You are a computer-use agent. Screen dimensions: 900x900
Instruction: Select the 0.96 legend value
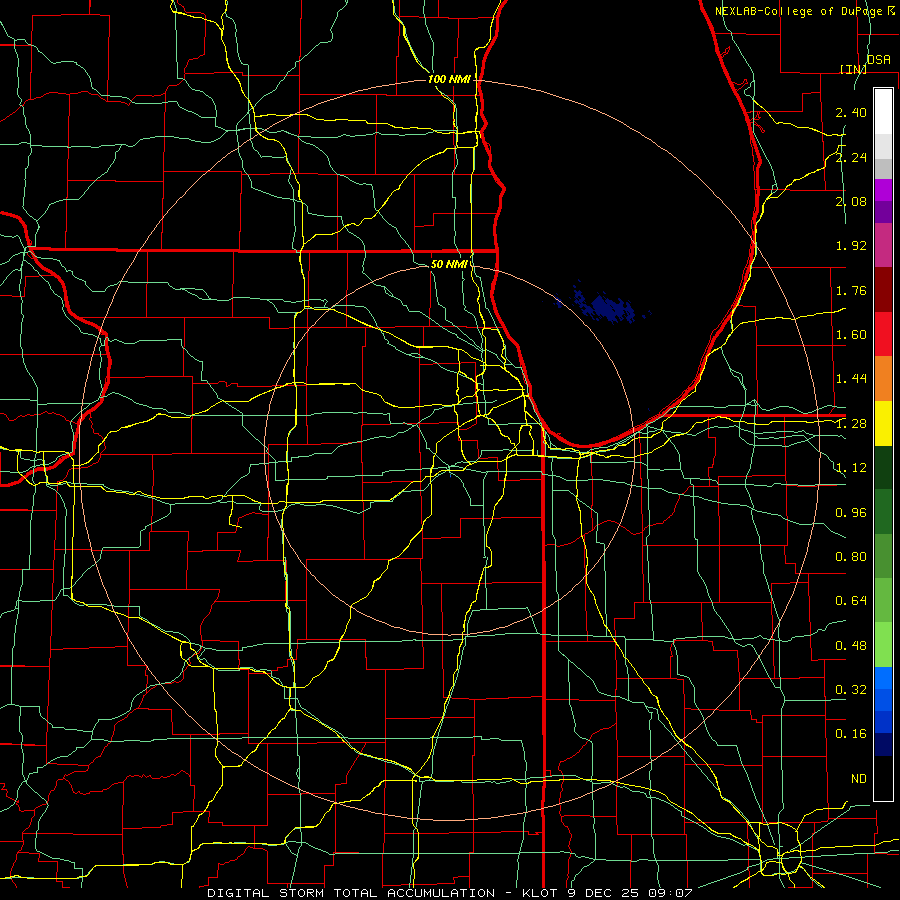[851, 512]
